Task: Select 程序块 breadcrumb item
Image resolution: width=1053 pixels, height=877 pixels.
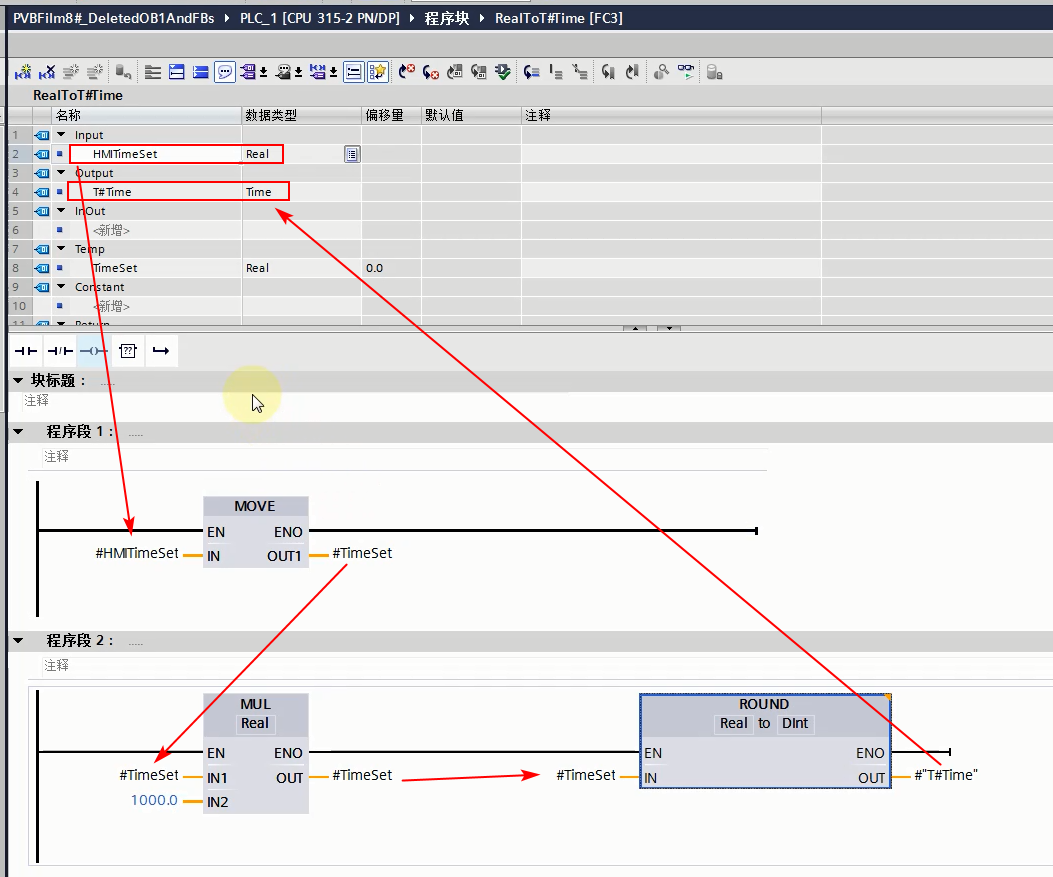Action: [447, 18]
